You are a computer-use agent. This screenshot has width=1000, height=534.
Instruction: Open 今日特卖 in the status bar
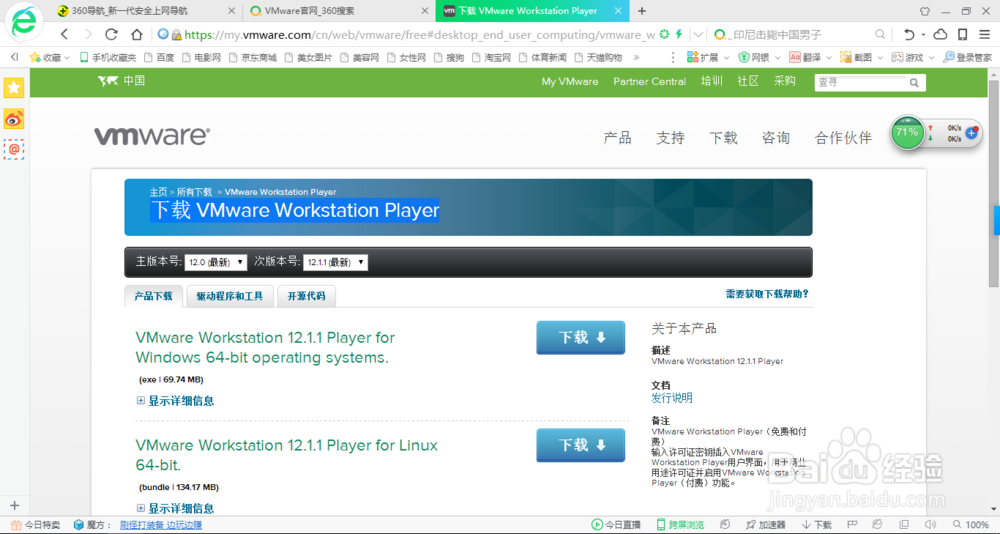pyautogui.click(x=36, y=525)
